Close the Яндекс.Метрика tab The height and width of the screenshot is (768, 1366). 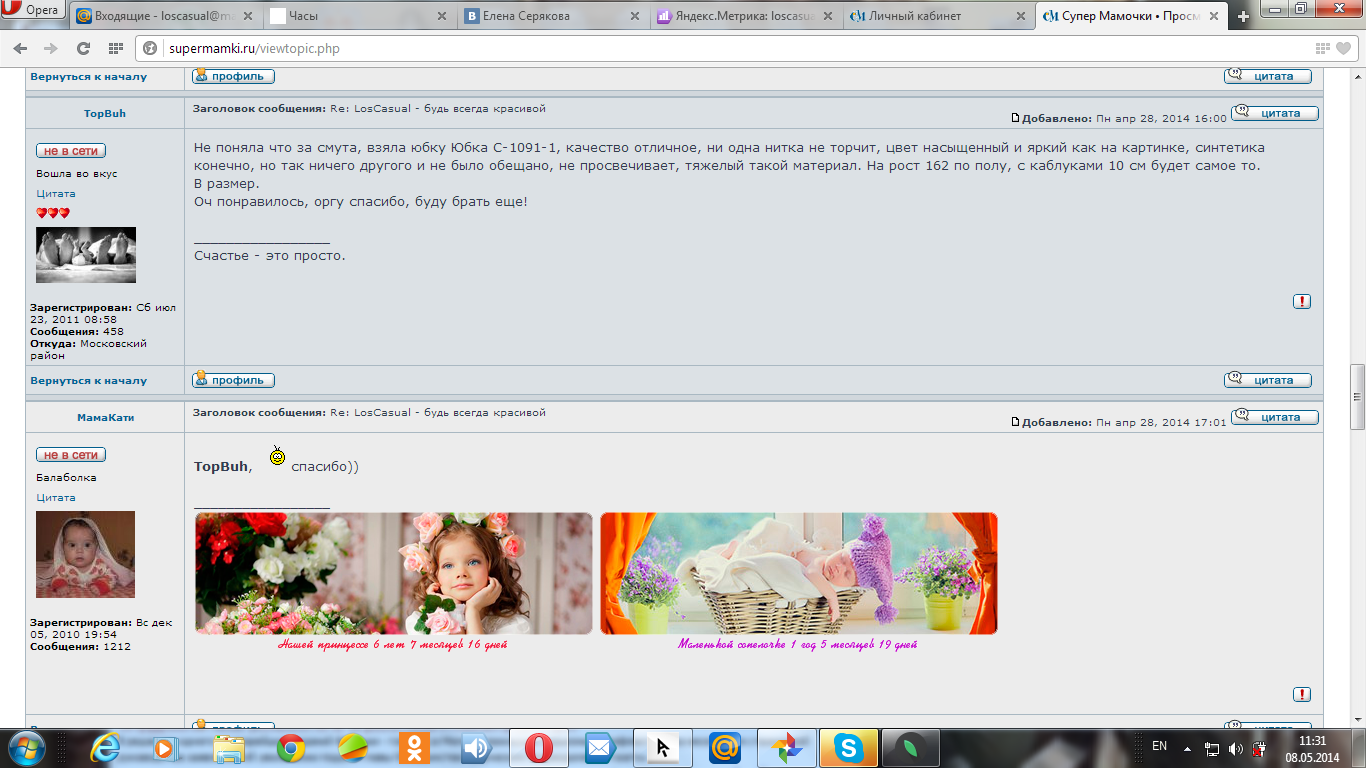828,16
